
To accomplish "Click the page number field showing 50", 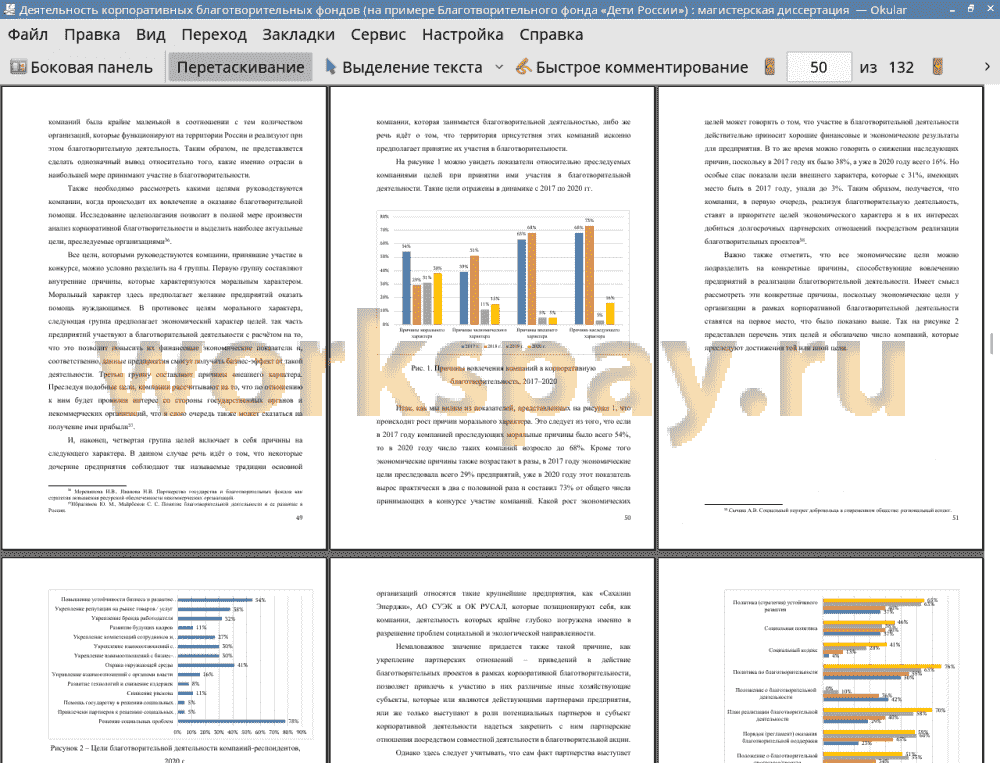I will pos(819,67).
